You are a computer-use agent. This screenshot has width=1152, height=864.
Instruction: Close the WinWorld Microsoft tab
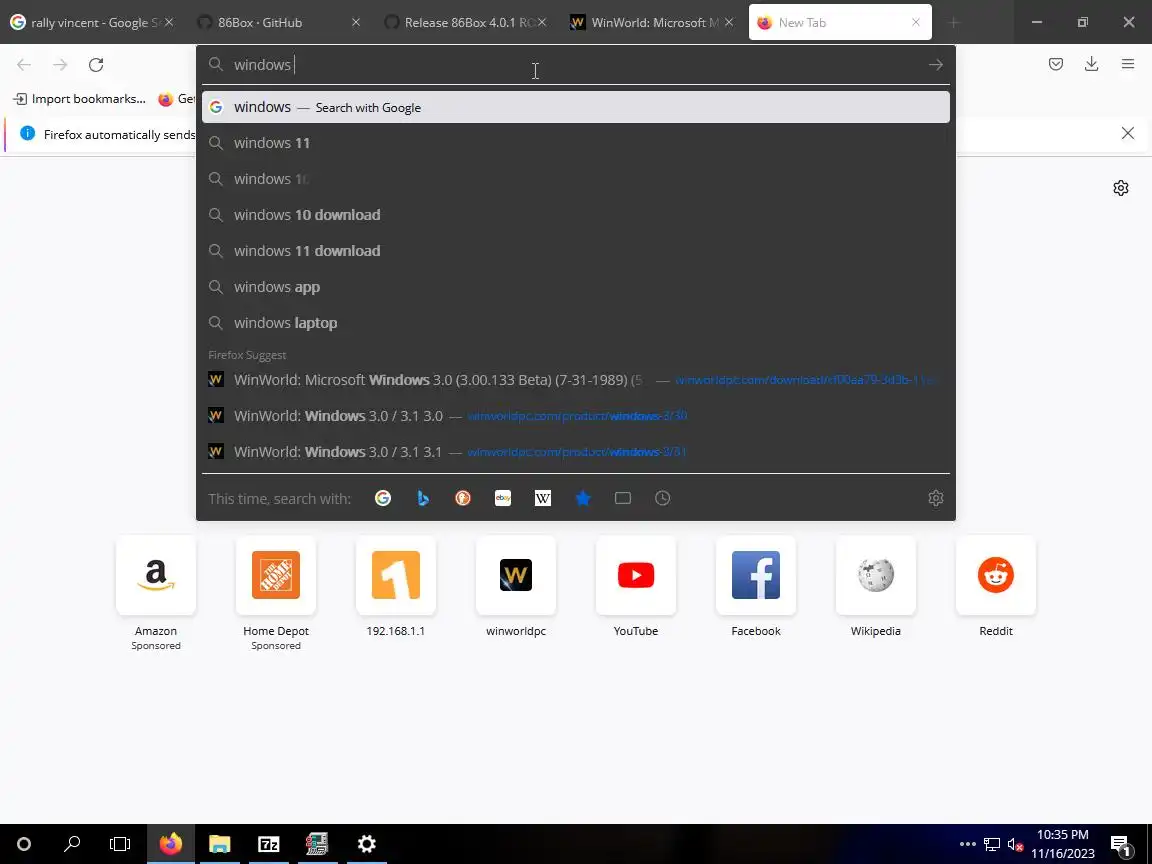pyautogui.click(x=729, y=22)
